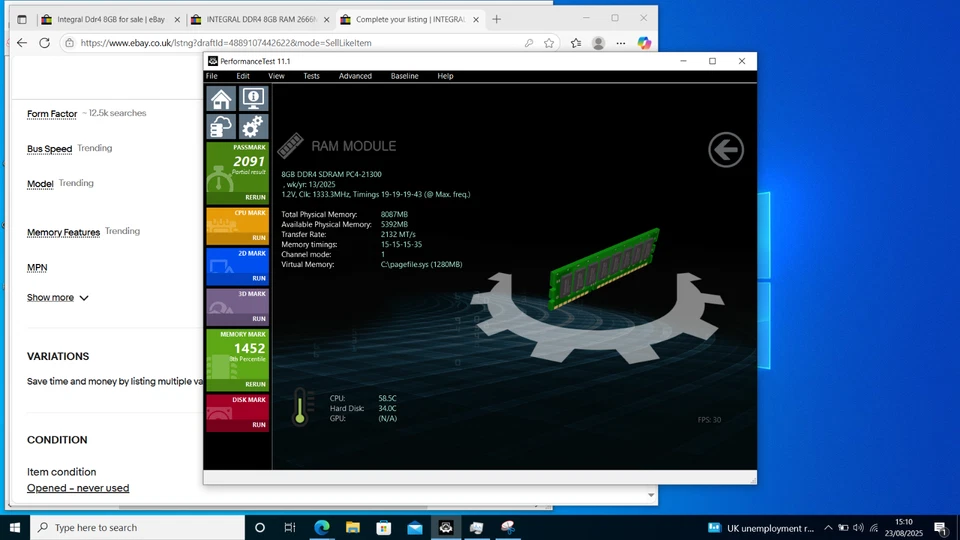Open Microsoft Store from the taskbar
960x540 pixels.
point(384,527)
